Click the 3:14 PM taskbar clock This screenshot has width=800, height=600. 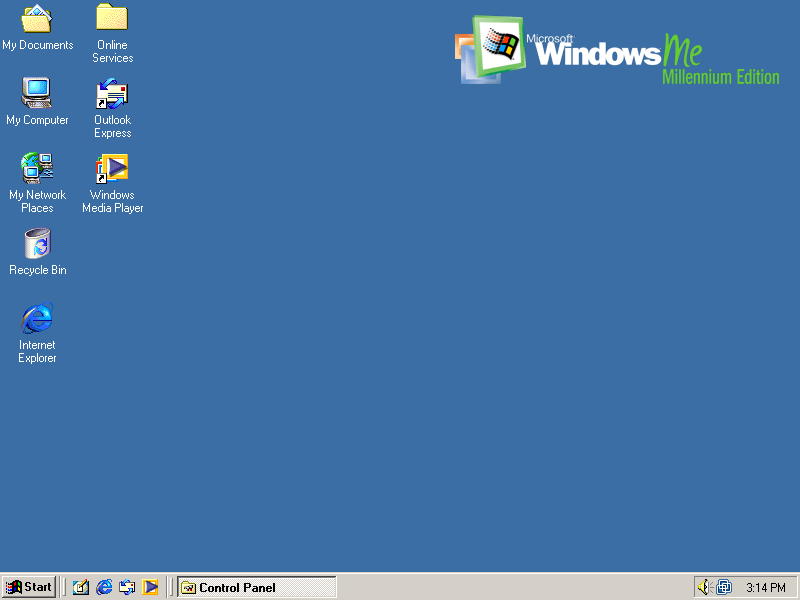pos(765,587)
